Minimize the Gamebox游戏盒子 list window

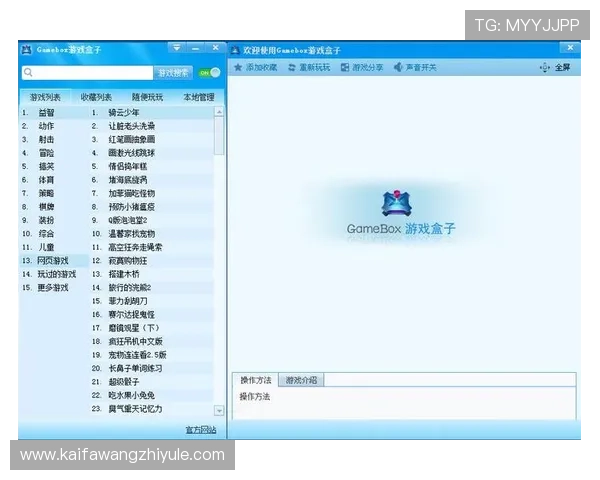click(196, 48)
